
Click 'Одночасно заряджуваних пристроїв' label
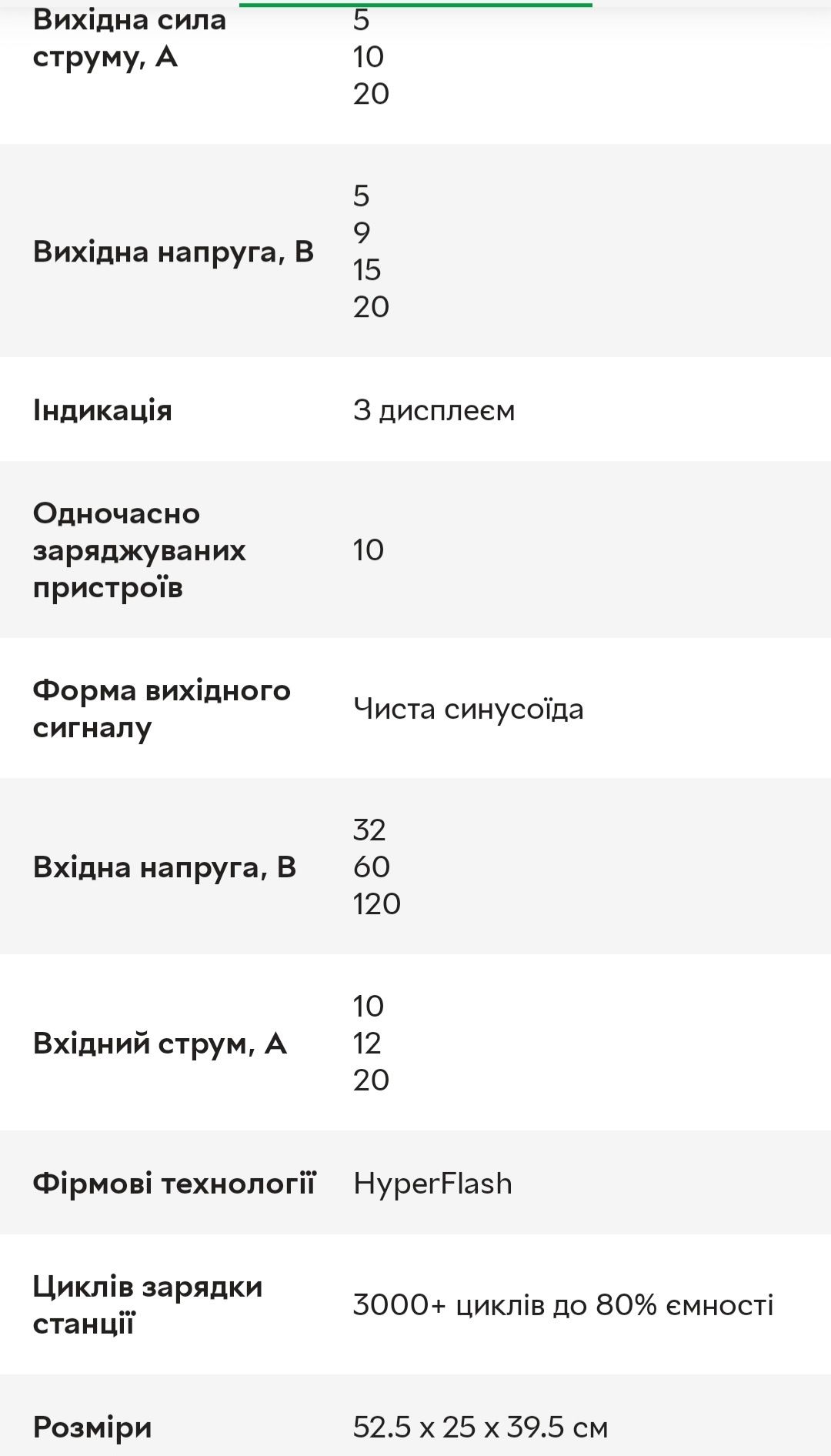pos(139,550)
